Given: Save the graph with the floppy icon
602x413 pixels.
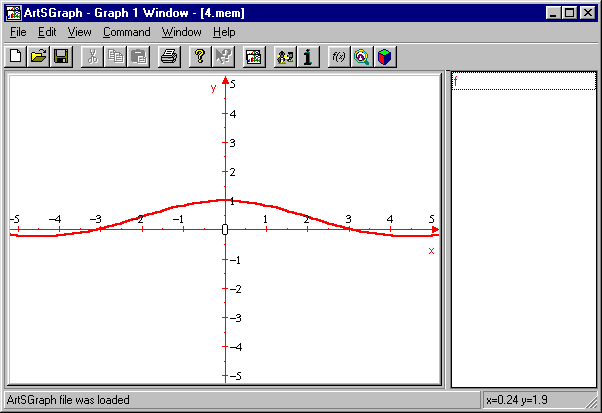Looking at the screenshot, I should (61, 57).
